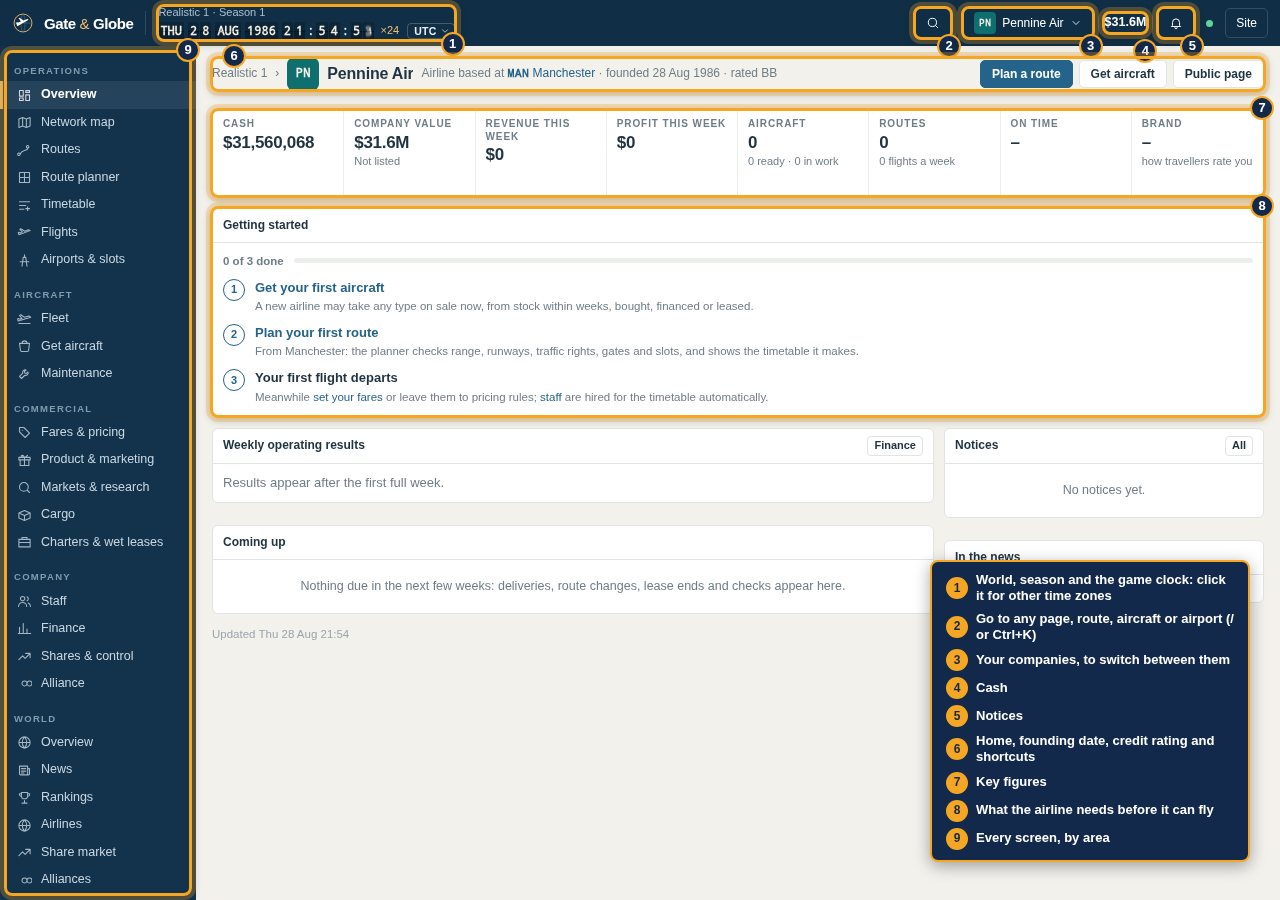Image resolution: width=1280 pixels, height=900 pixels.
Task: Open the Cargo page
Action: coord(96,514)
